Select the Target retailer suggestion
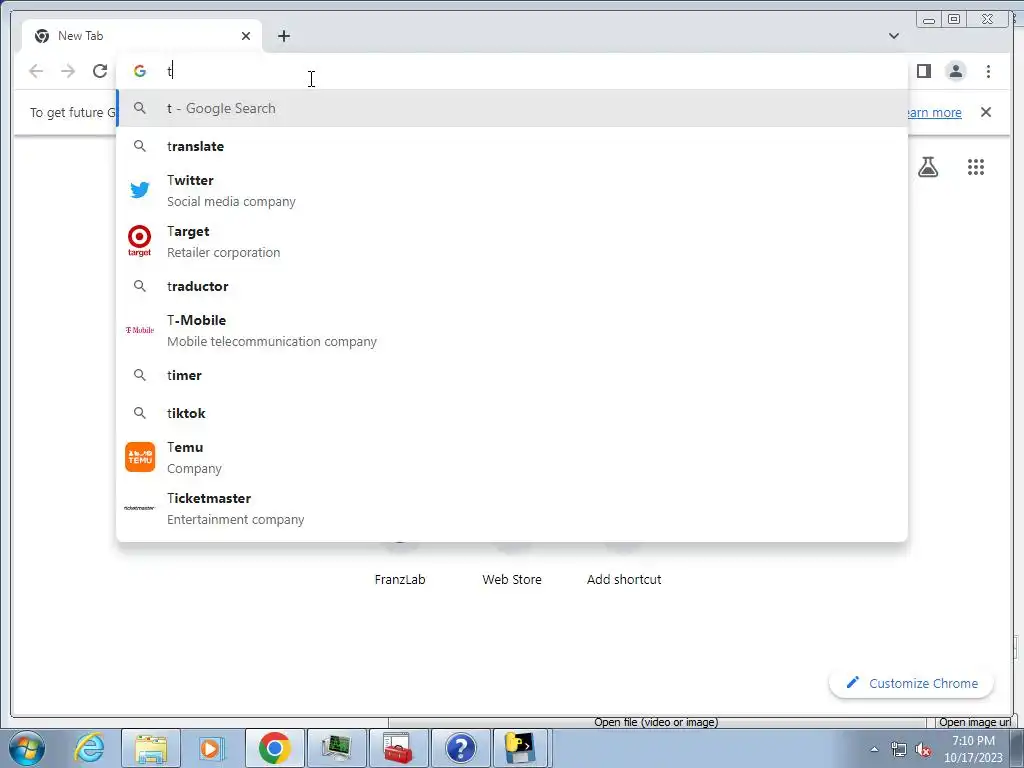The width and height of the screenshot is (1024, 768). click(512, 242)
